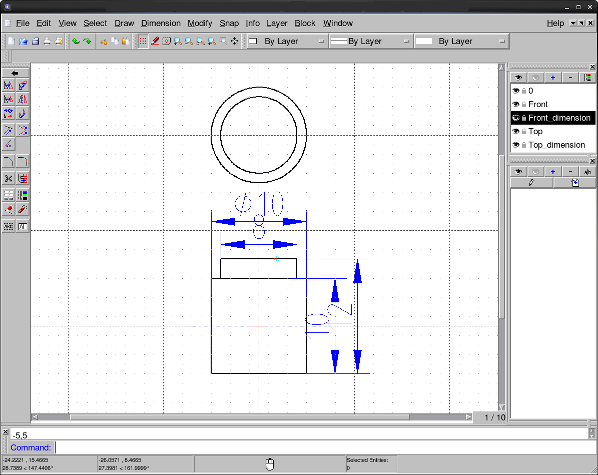Toggle the red dotted grid button
The width and height of the screenshot is (598, 475).
143,41
